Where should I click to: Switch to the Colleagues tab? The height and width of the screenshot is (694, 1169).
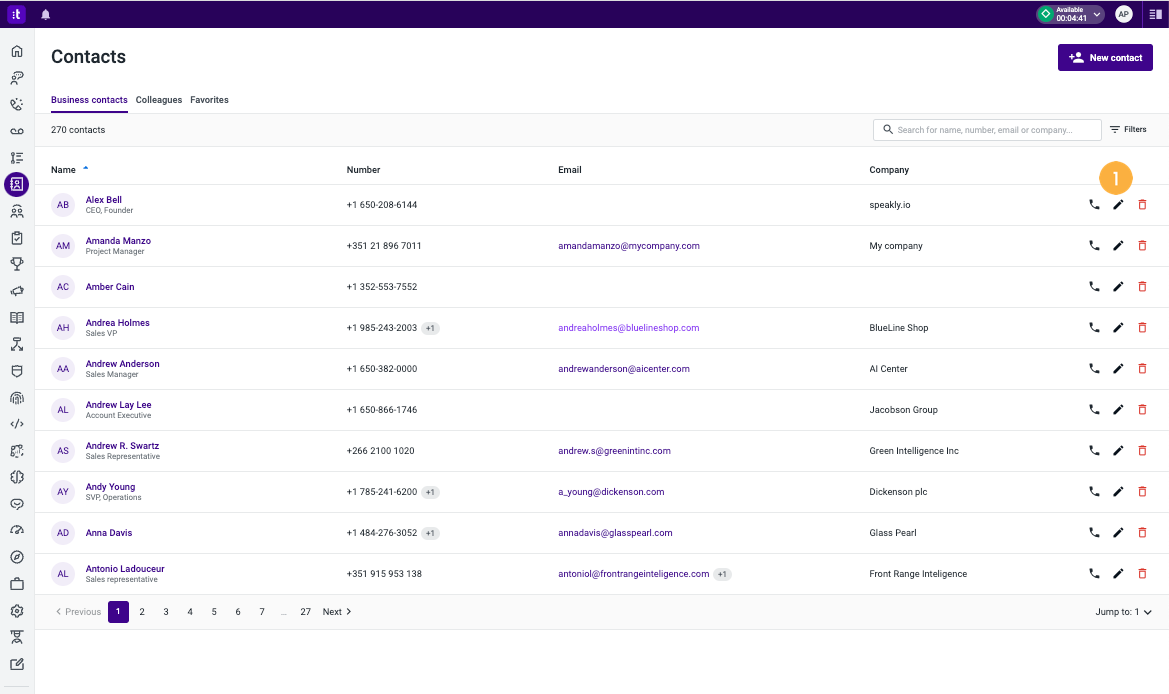(158, 100)
